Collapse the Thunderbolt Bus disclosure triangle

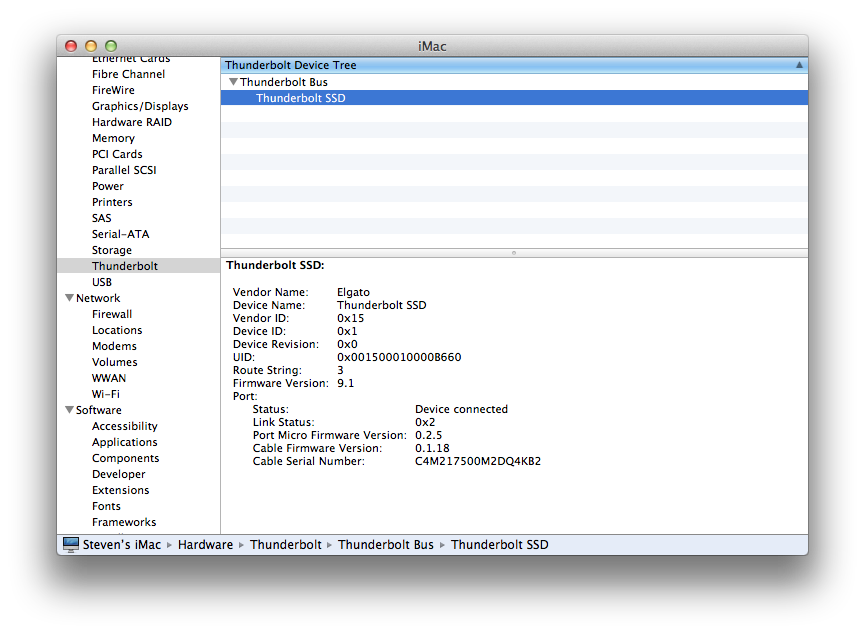(233, 82)
